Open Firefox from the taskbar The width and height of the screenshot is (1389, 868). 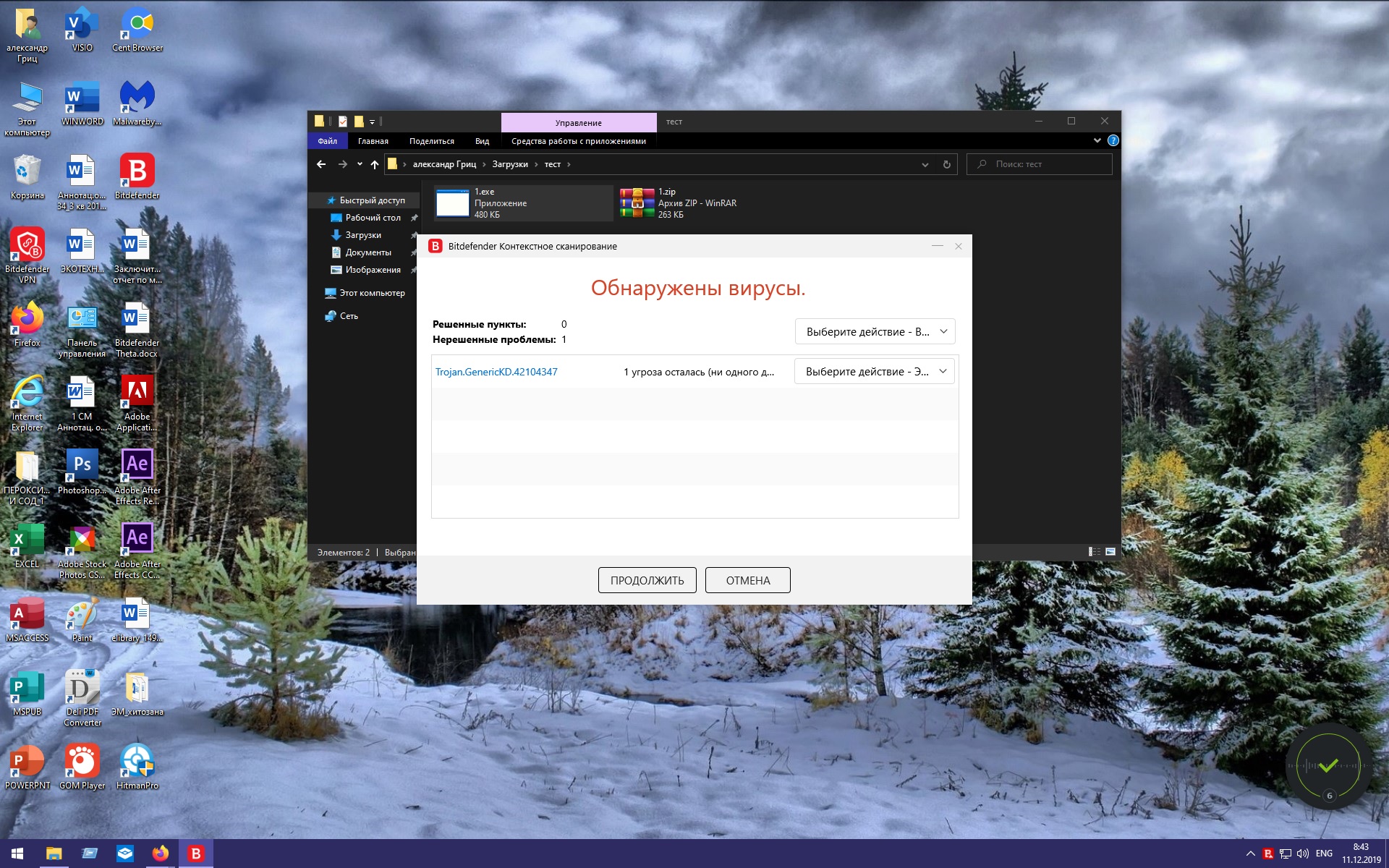tap(161, 854)
